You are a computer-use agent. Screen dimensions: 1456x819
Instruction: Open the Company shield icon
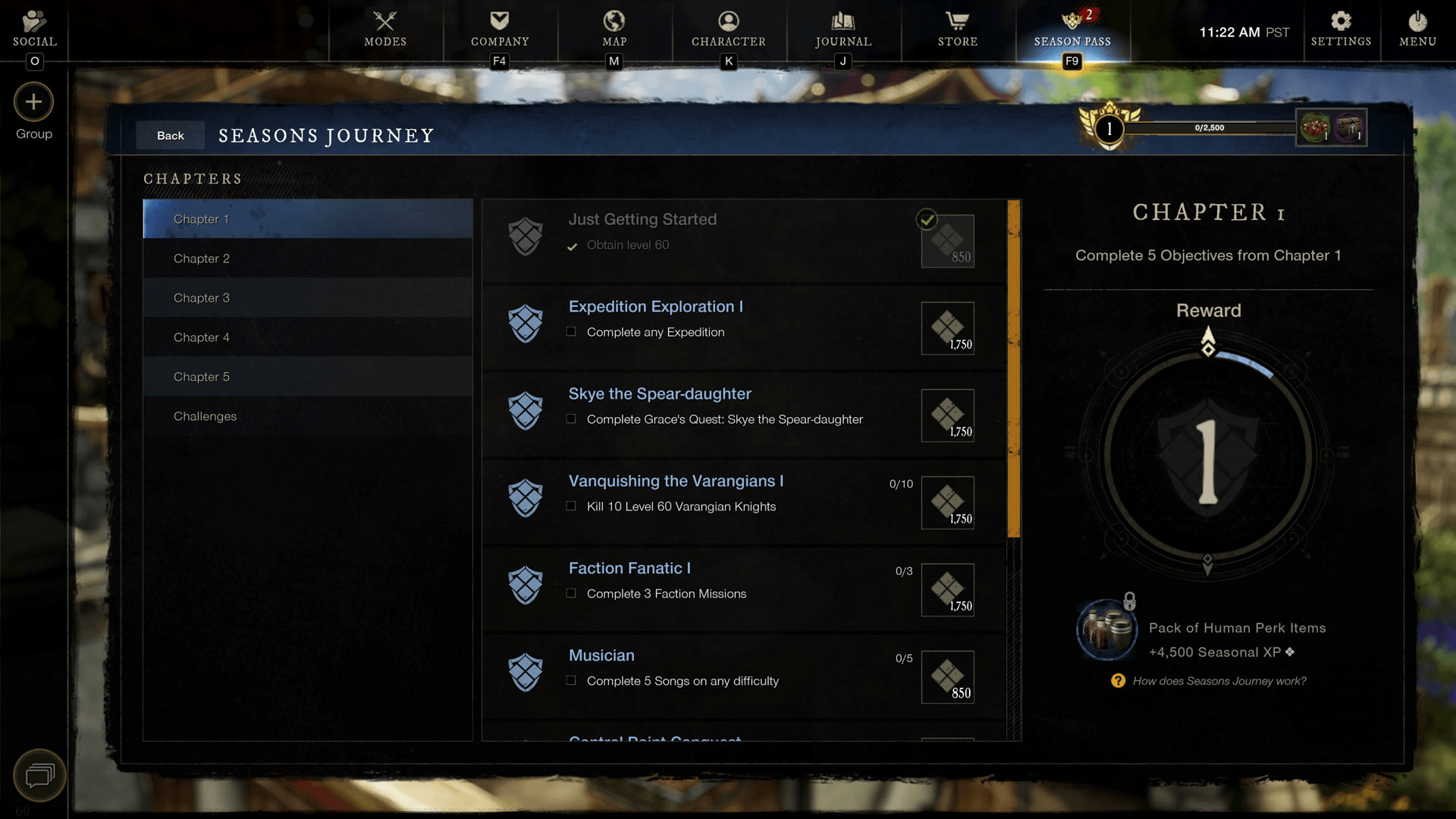(x=500, y=20)
